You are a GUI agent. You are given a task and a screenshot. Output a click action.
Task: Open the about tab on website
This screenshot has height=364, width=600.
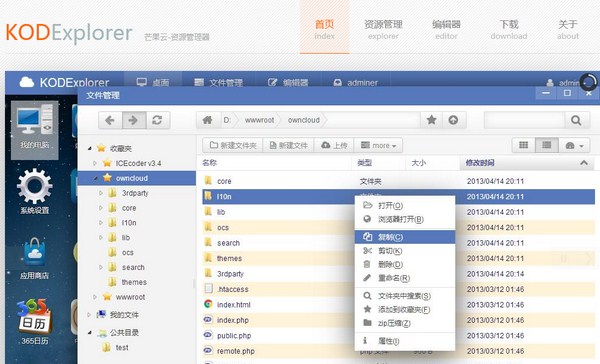568,30
